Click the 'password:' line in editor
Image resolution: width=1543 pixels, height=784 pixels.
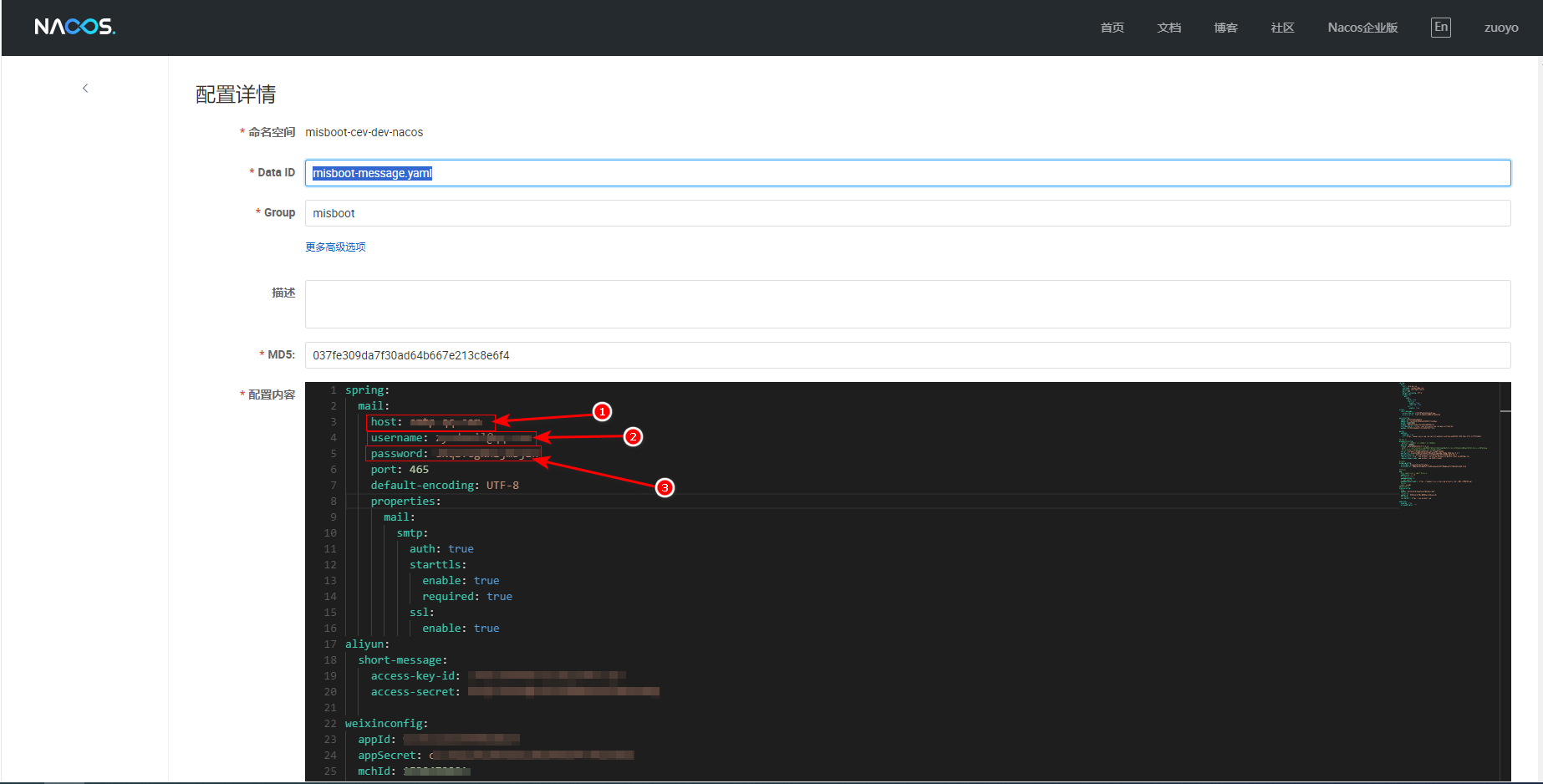[x=454, y=454]
